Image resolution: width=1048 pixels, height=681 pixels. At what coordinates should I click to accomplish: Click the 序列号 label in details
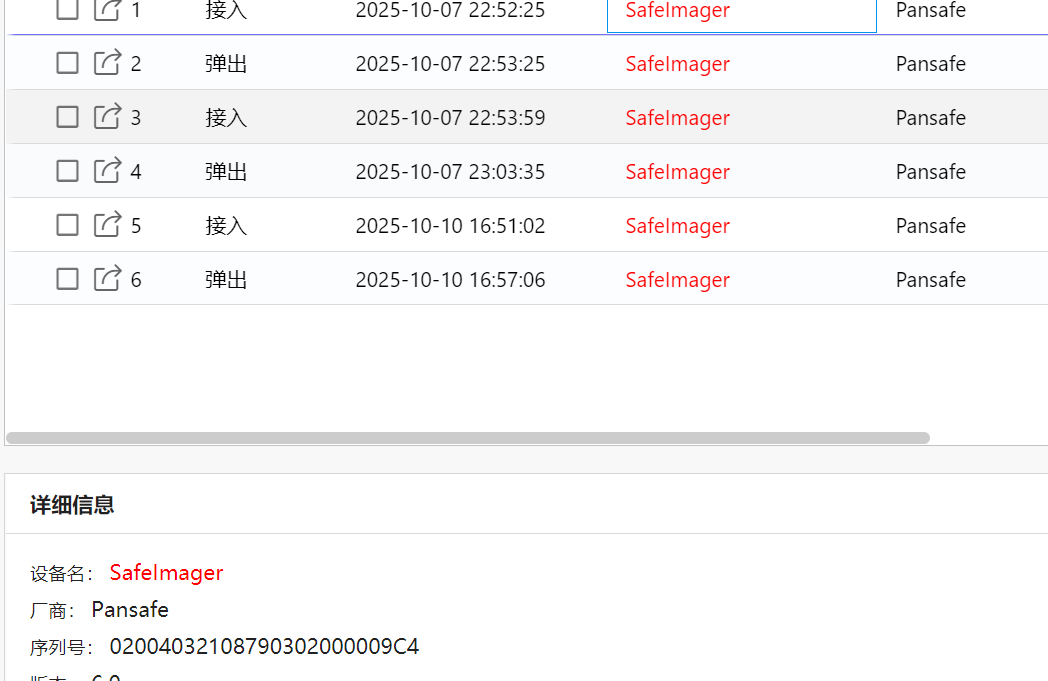[61, 648]
